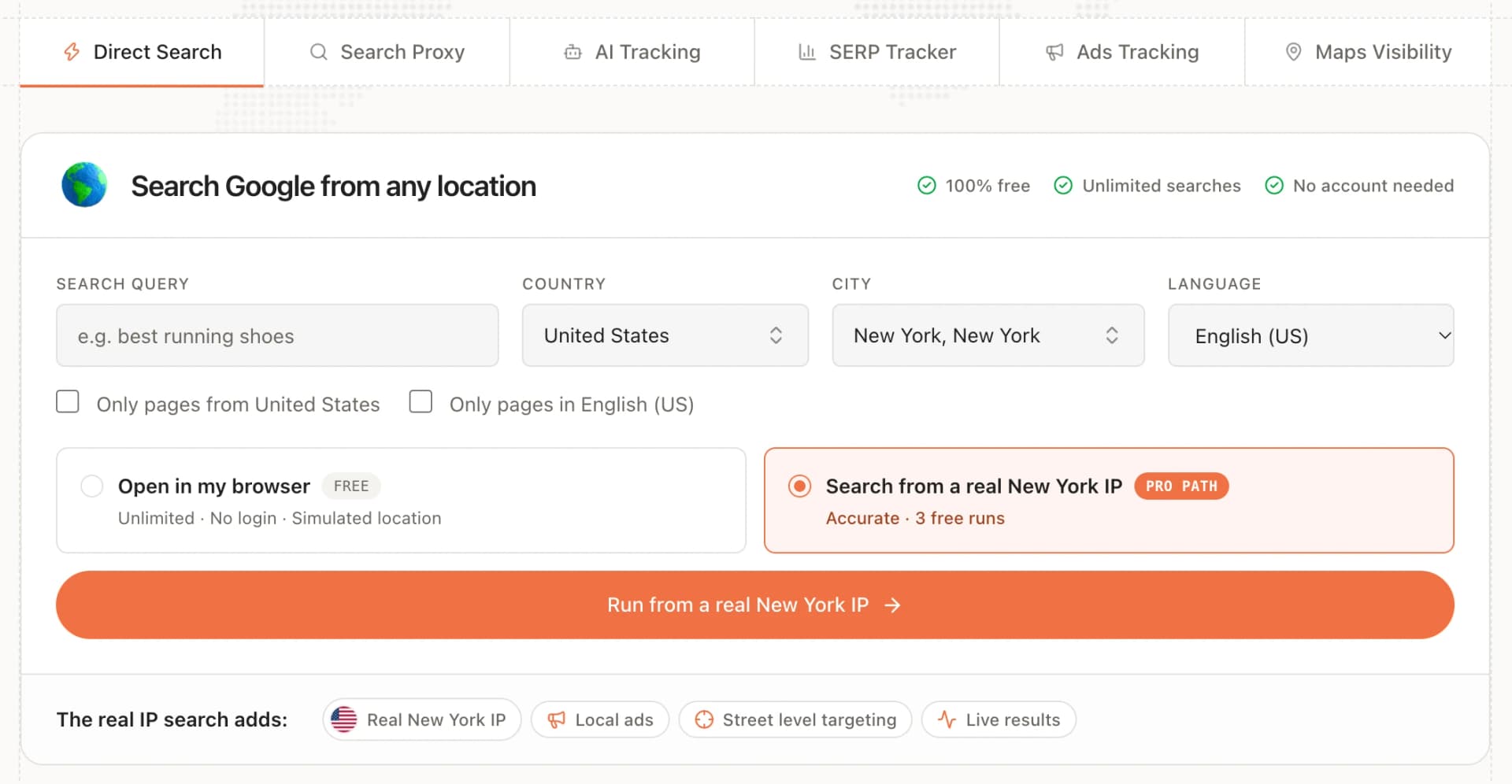Click the check icon beside No account needed
The height and width of the screenshot is (784, 1512).
(x=1274, y=185)
